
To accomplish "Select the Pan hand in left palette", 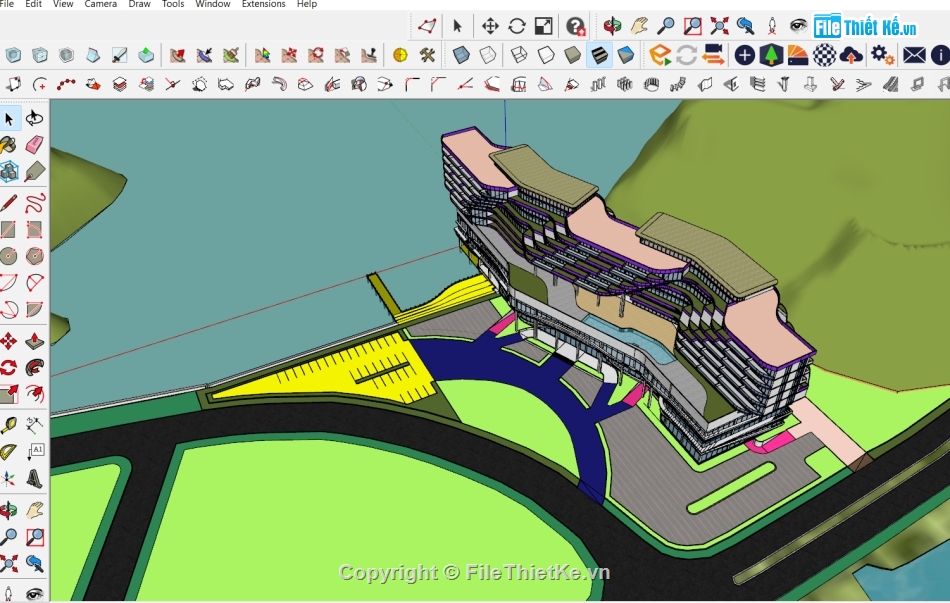I will point(35,510).
